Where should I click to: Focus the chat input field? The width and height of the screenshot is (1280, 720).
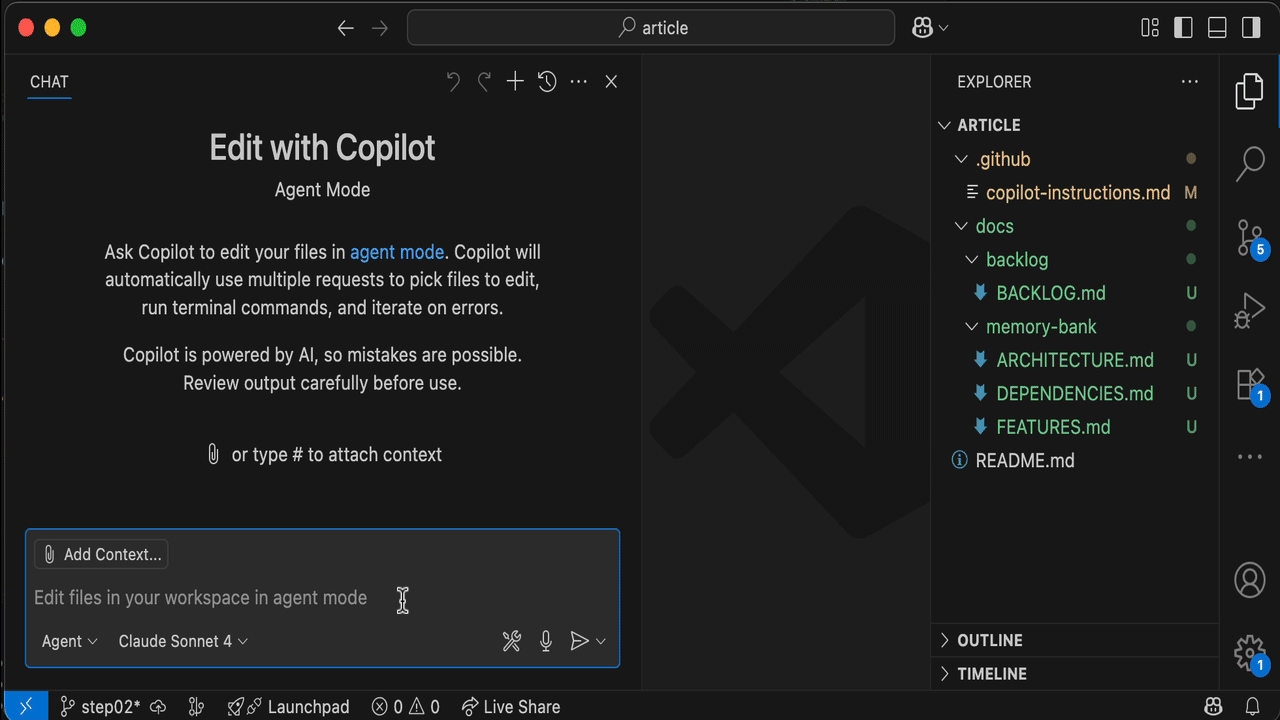[x=322, y=598]
